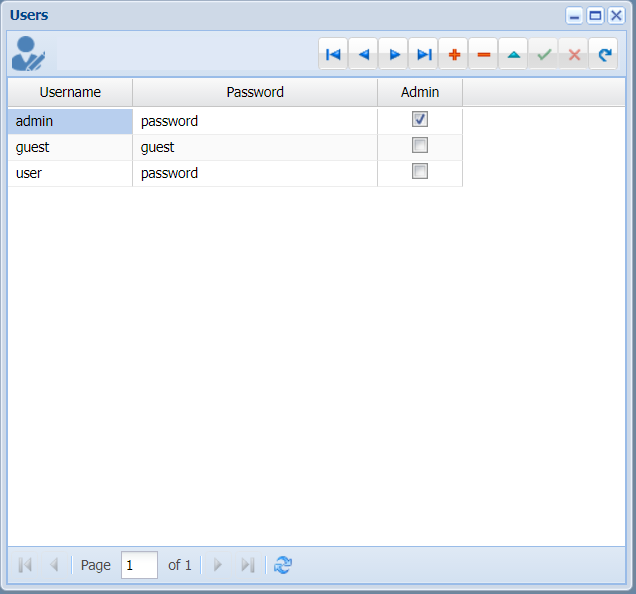This screenshot has width=636, height=594.
Task: Click the user edit icon at top left
Action: pos(28,54)
